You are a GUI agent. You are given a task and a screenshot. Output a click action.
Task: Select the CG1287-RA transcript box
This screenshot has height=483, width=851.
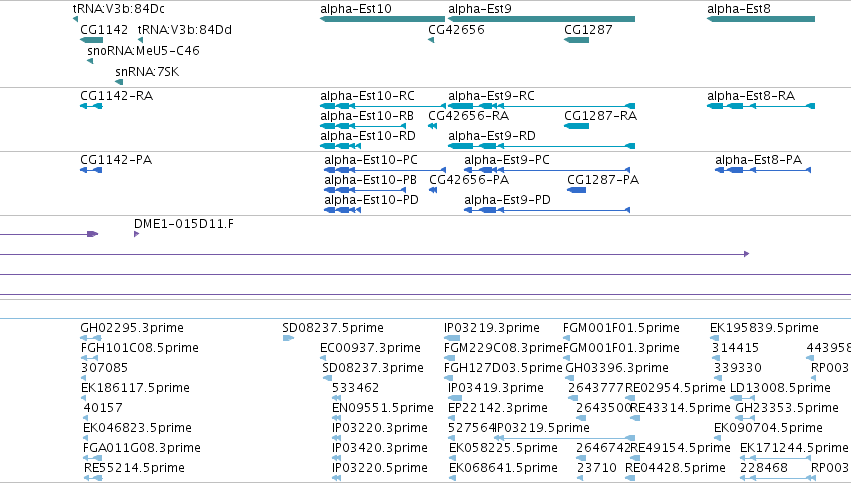point(576,126)
